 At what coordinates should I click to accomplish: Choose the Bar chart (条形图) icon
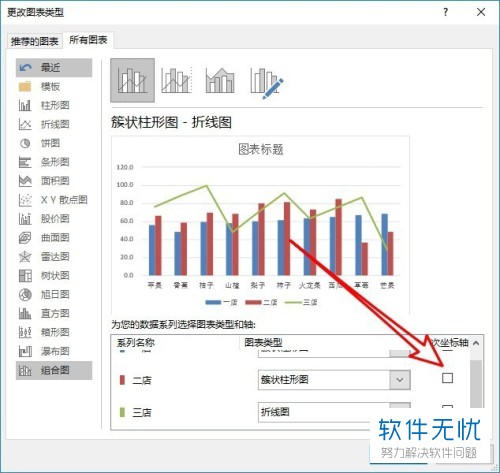(25, 162)
